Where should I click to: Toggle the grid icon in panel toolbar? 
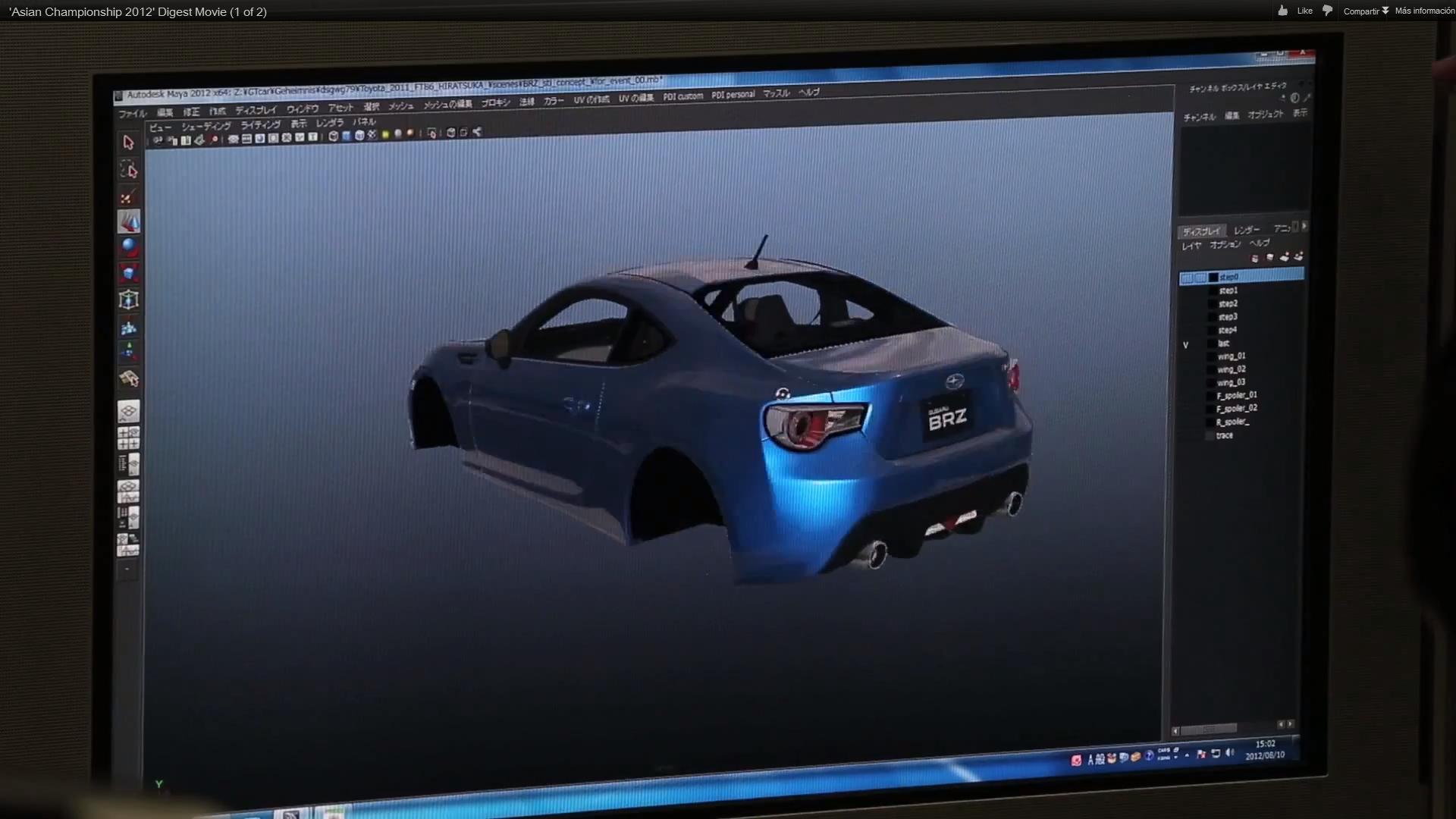coord(234,139)
